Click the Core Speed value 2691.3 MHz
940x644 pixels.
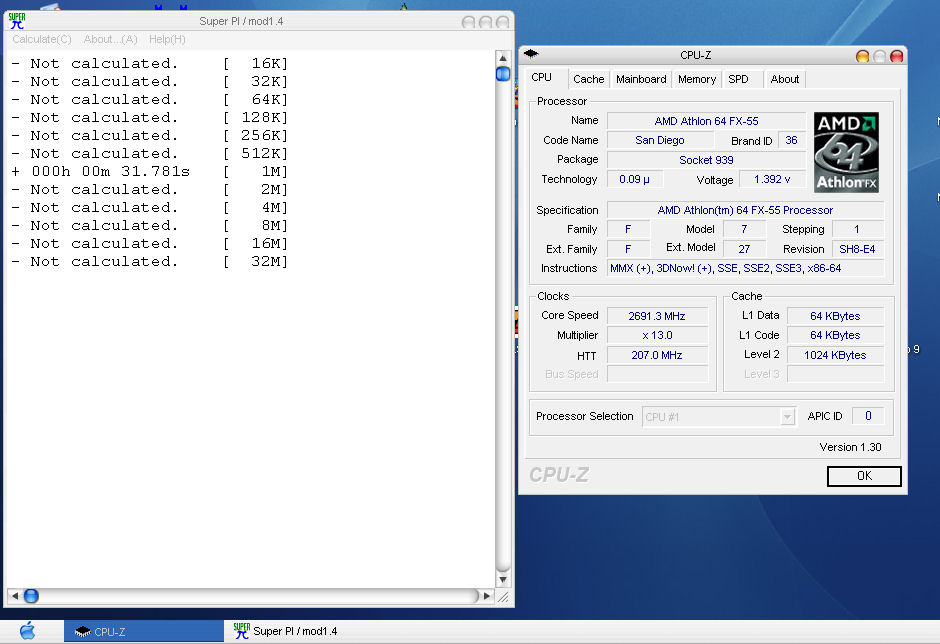(x=657, y=316)
